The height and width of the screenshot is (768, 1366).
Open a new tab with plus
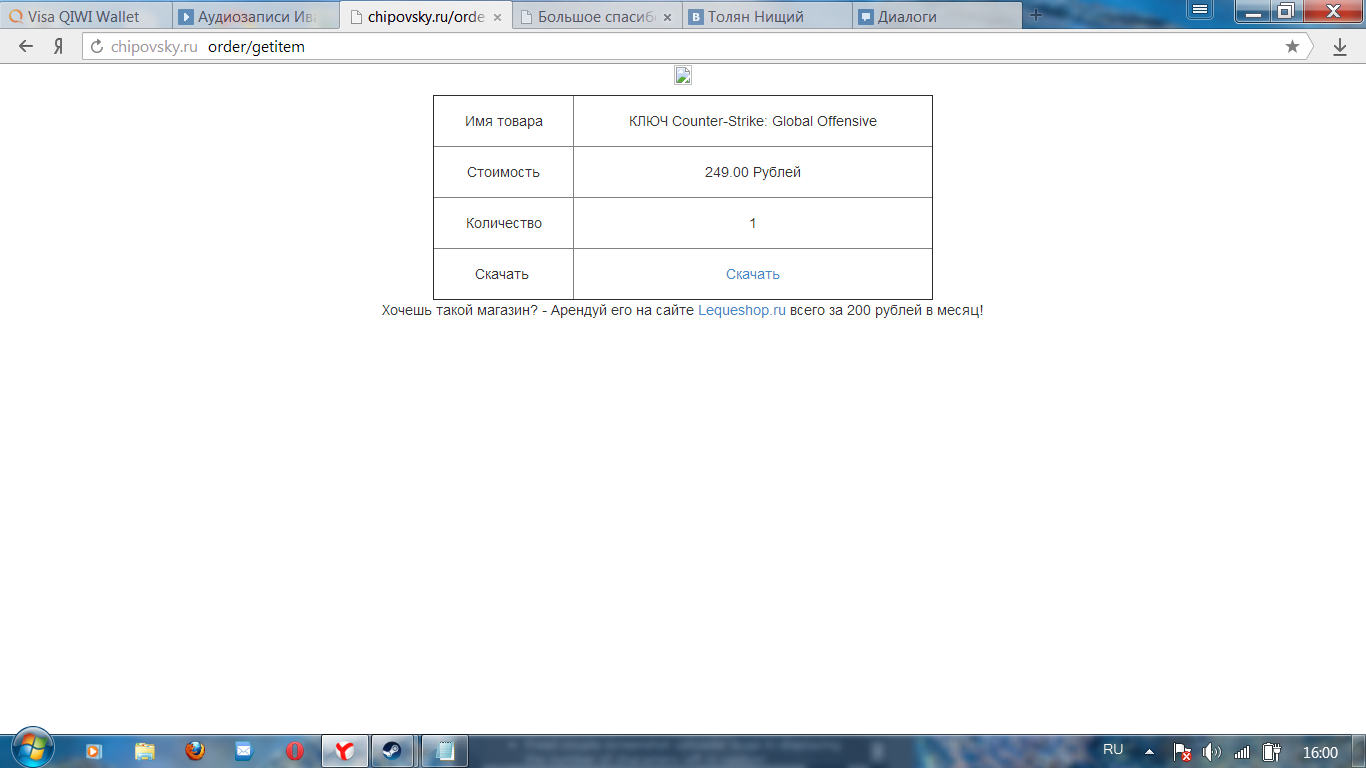1036,15
